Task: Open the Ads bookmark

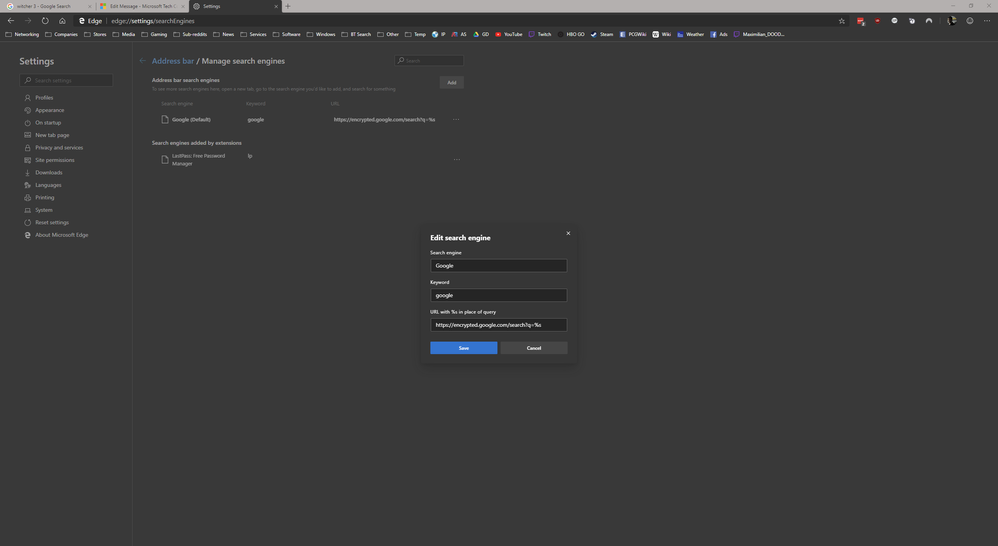Action: (719, 34)
